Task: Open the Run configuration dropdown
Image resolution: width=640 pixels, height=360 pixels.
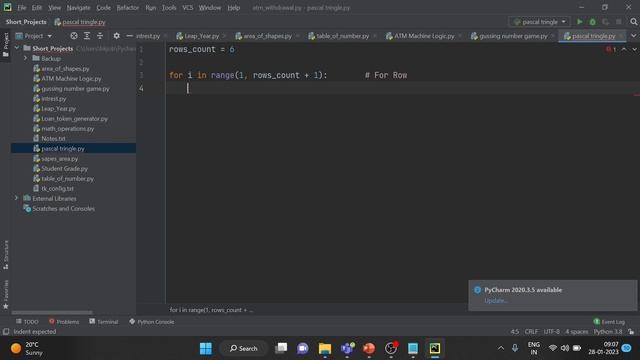Action: (540, 22)
